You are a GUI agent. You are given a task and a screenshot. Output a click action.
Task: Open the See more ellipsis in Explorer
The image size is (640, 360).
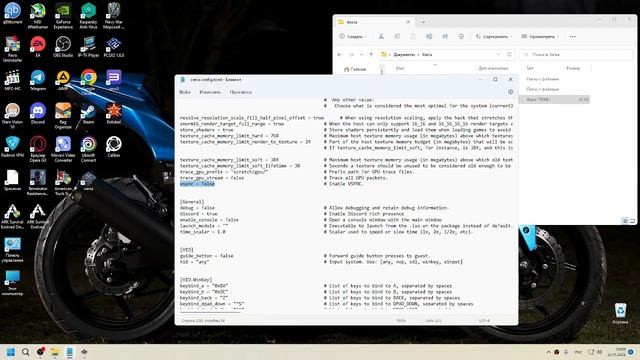573,36
